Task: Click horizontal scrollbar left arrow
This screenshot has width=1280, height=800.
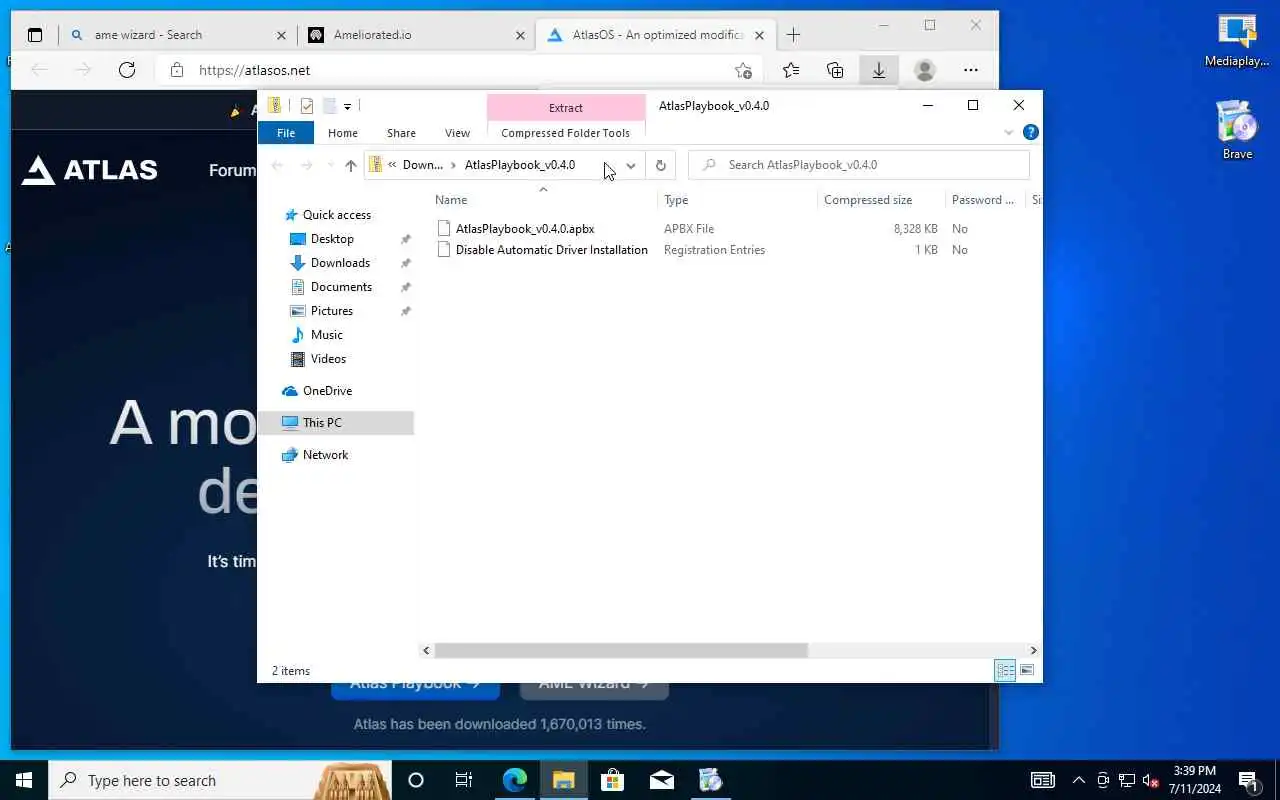Action: coord(426,651)
